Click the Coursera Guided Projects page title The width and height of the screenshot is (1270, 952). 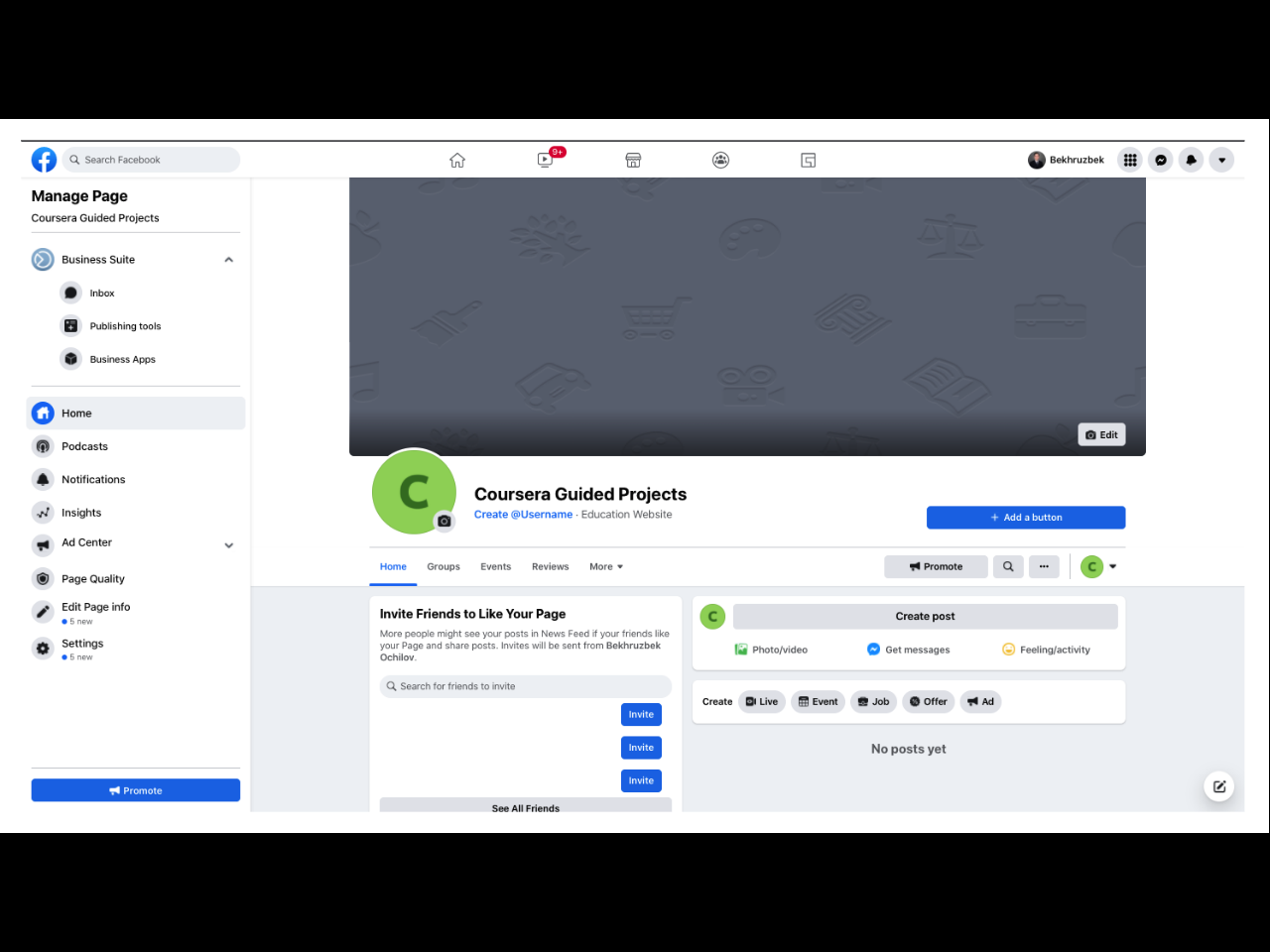coord(580,494)
